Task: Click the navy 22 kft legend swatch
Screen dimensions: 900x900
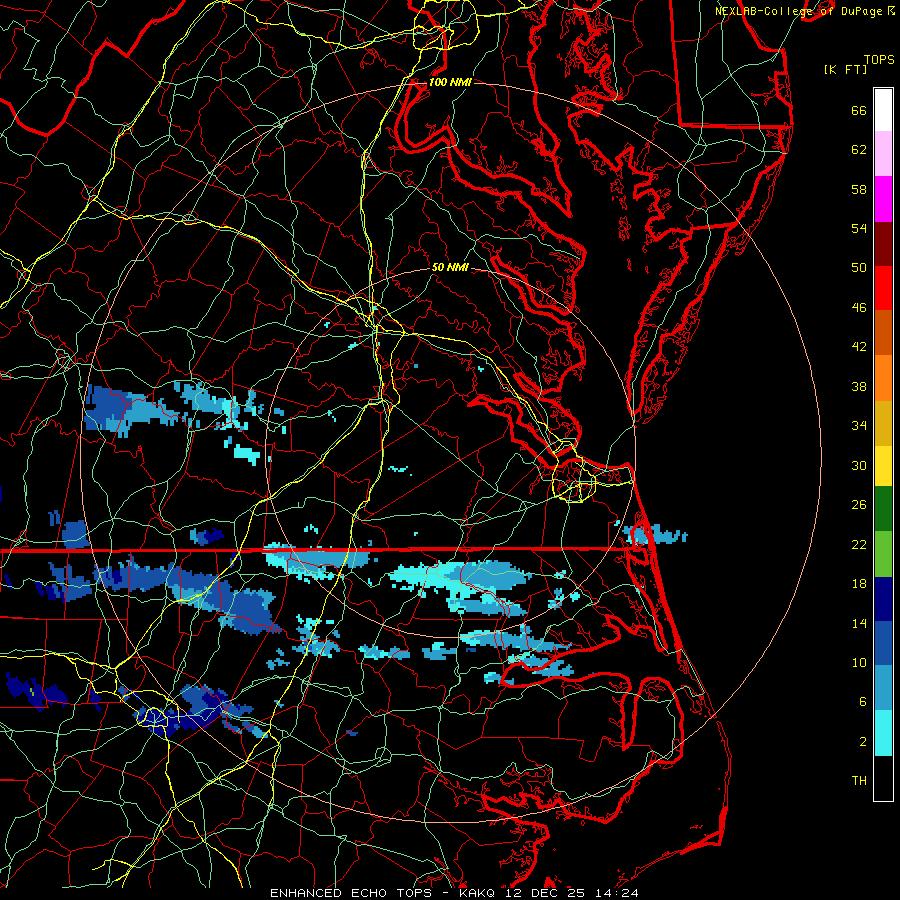Action: pos(883,599)
